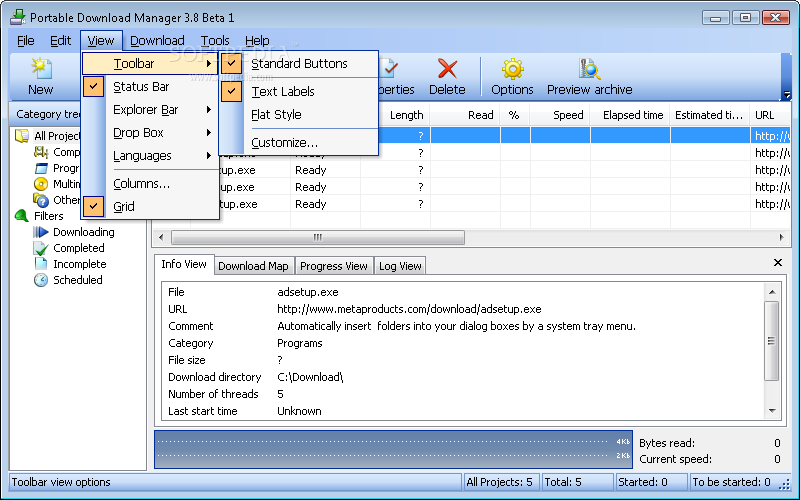Click the Info View vertical scrollbar thumb
The height and width of the screenshot is (500, 800).
tap(772, 341)
